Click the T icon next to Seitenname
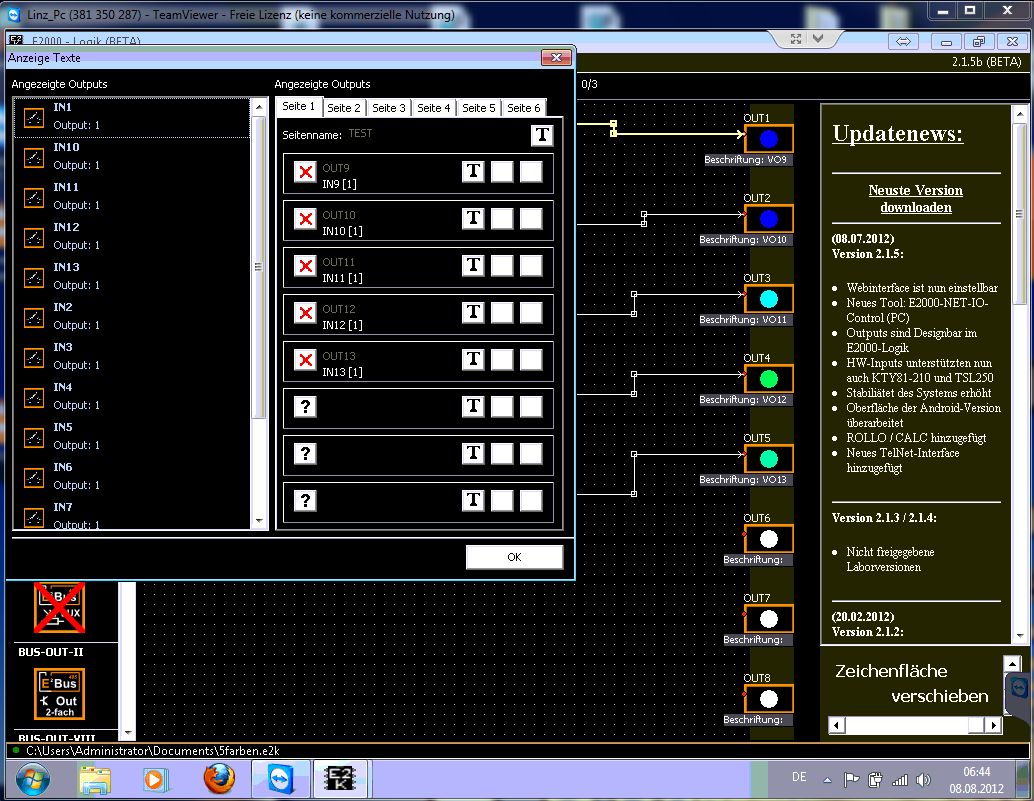 [541, 135]
